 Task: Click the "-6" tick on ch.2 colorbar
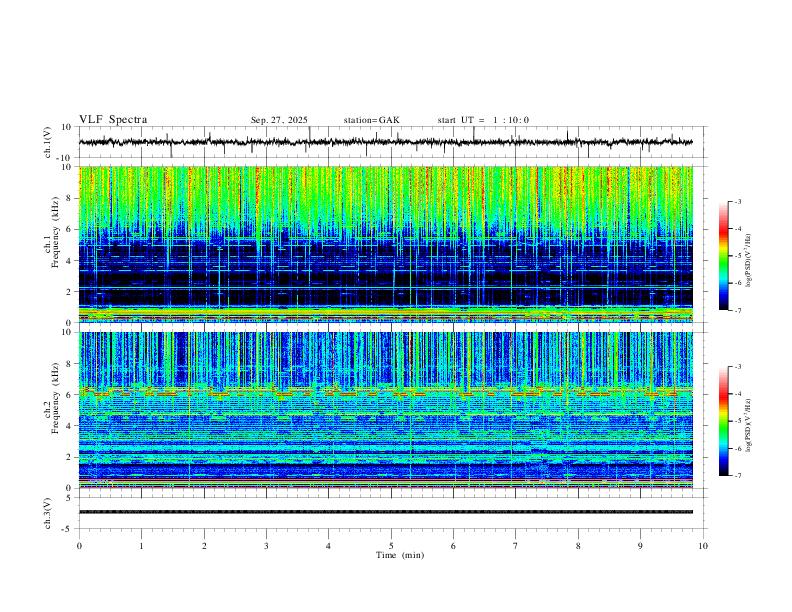(738, 448)
